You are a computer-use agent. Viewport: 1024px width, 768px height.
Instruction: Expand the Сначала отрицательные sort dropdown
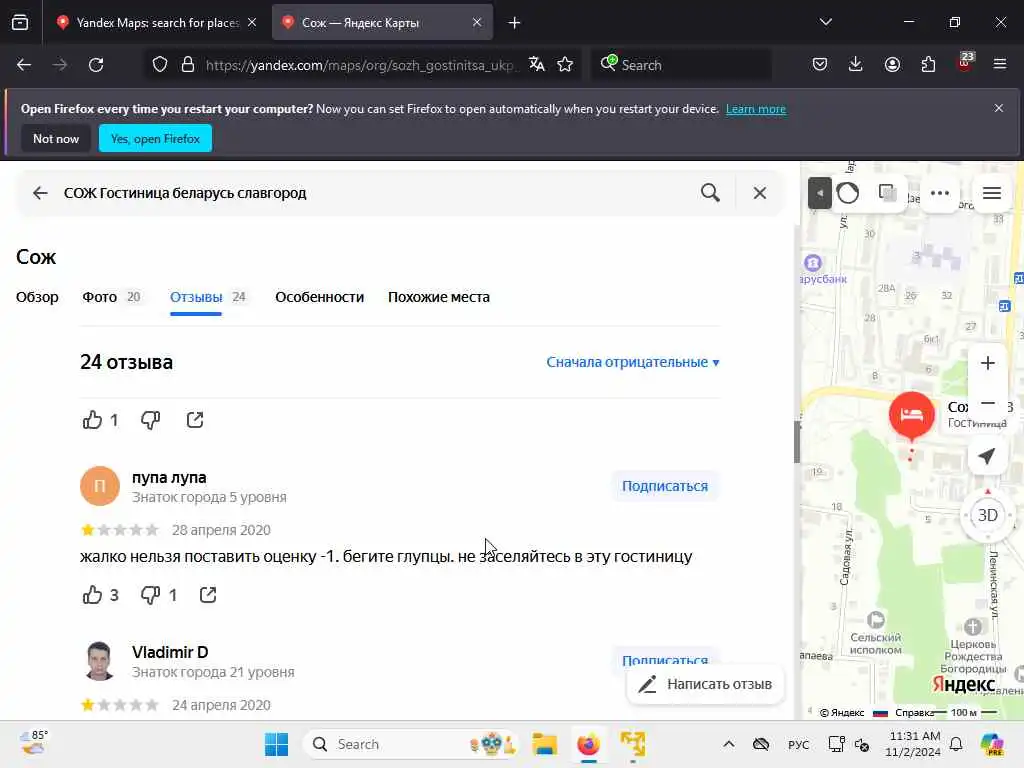point(633,362)
